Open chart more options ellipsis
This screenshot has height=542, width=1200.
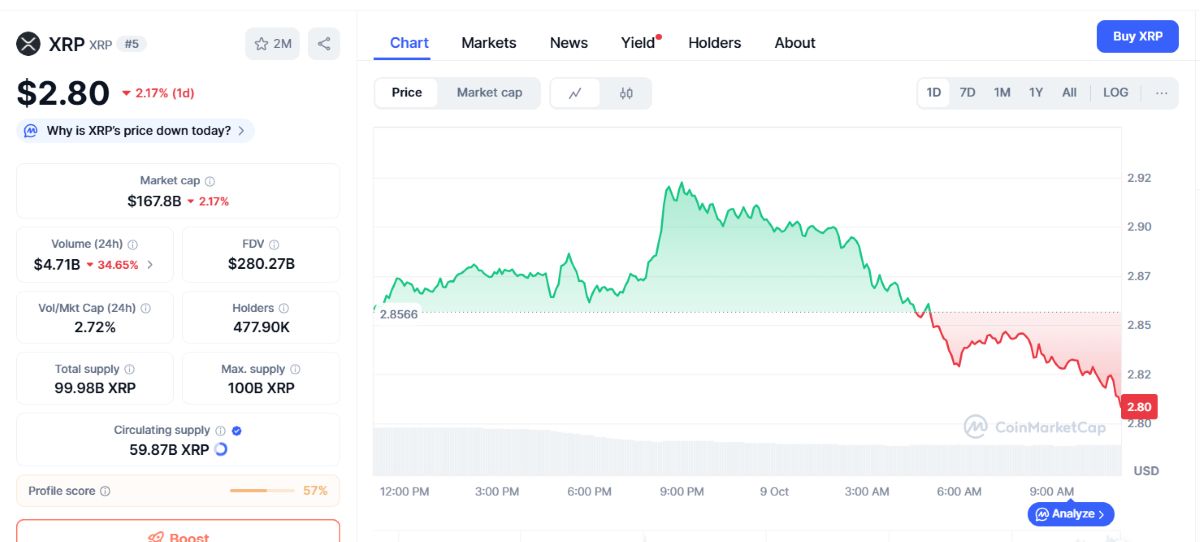tap(1161, 92)
